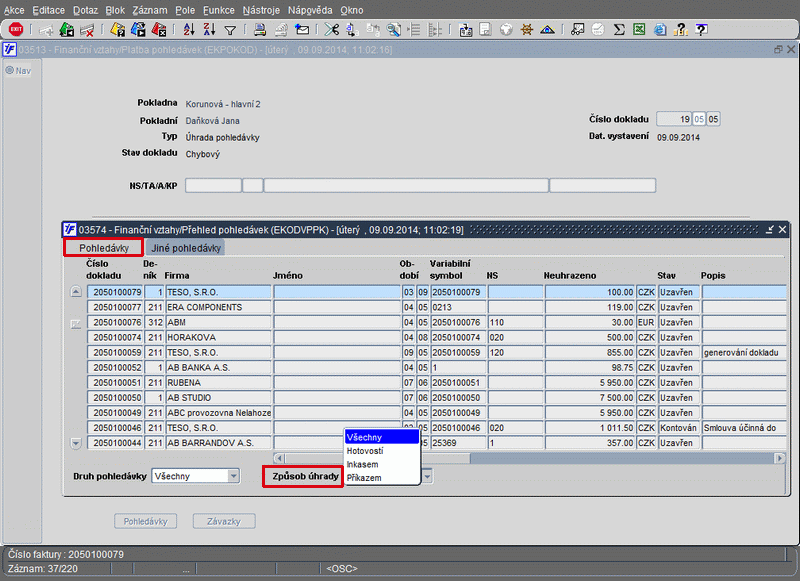This screenshot has width=800, height=581.
Task: Switch to the Jiné pohledávky tab
Action: (186, 248)
